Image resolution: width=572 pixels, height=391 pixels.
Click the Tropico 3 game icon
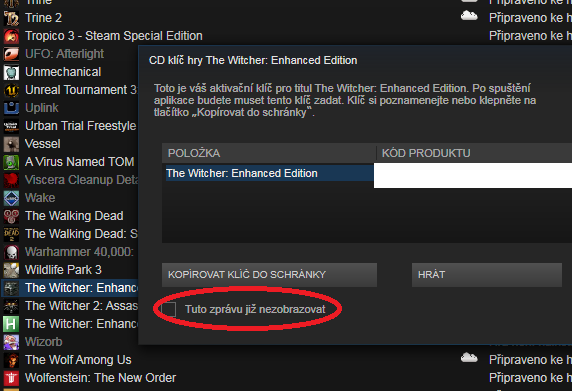(x=11, y=36)
